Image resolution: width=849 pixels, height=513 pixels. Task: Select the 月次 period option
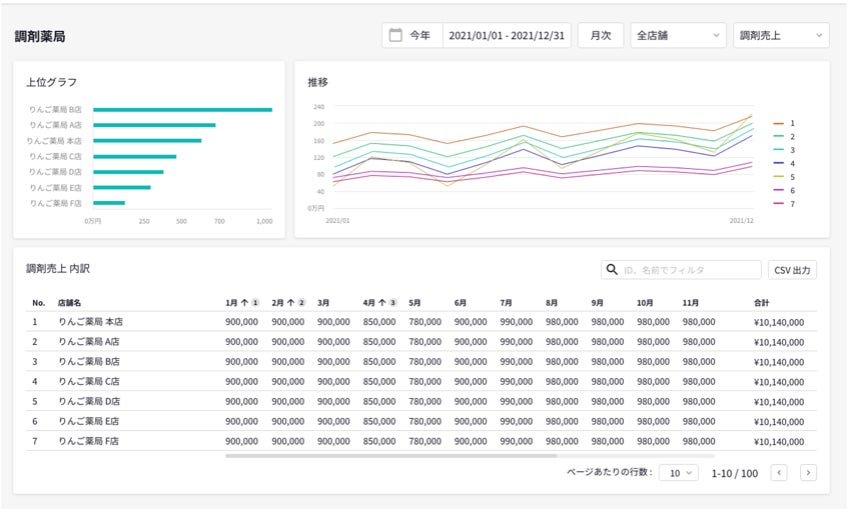[600, 35]
